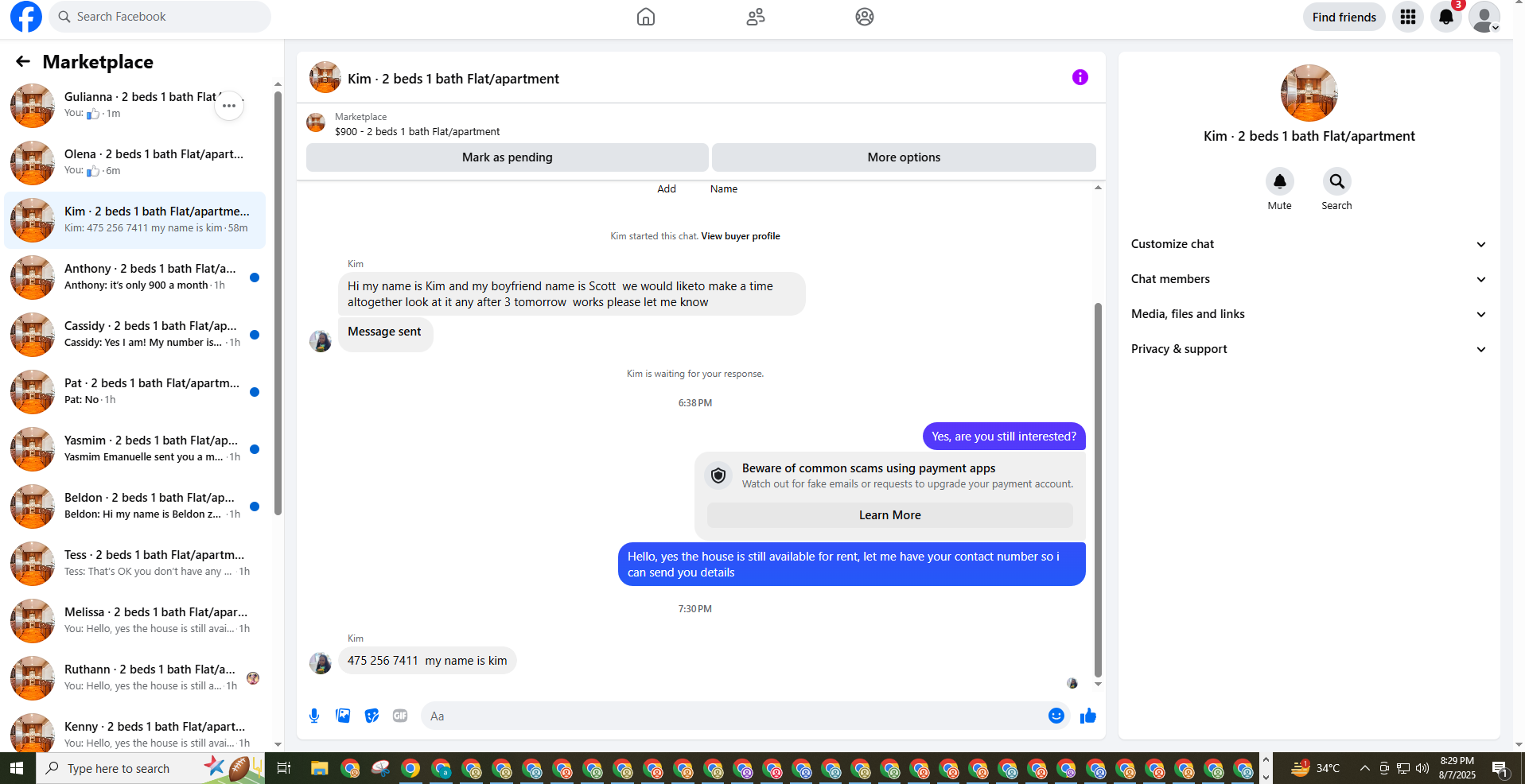Open the Windows notification center
Image resolution: width=1525 pixels, height=784 pixels.
click(x=1500, y=768)
